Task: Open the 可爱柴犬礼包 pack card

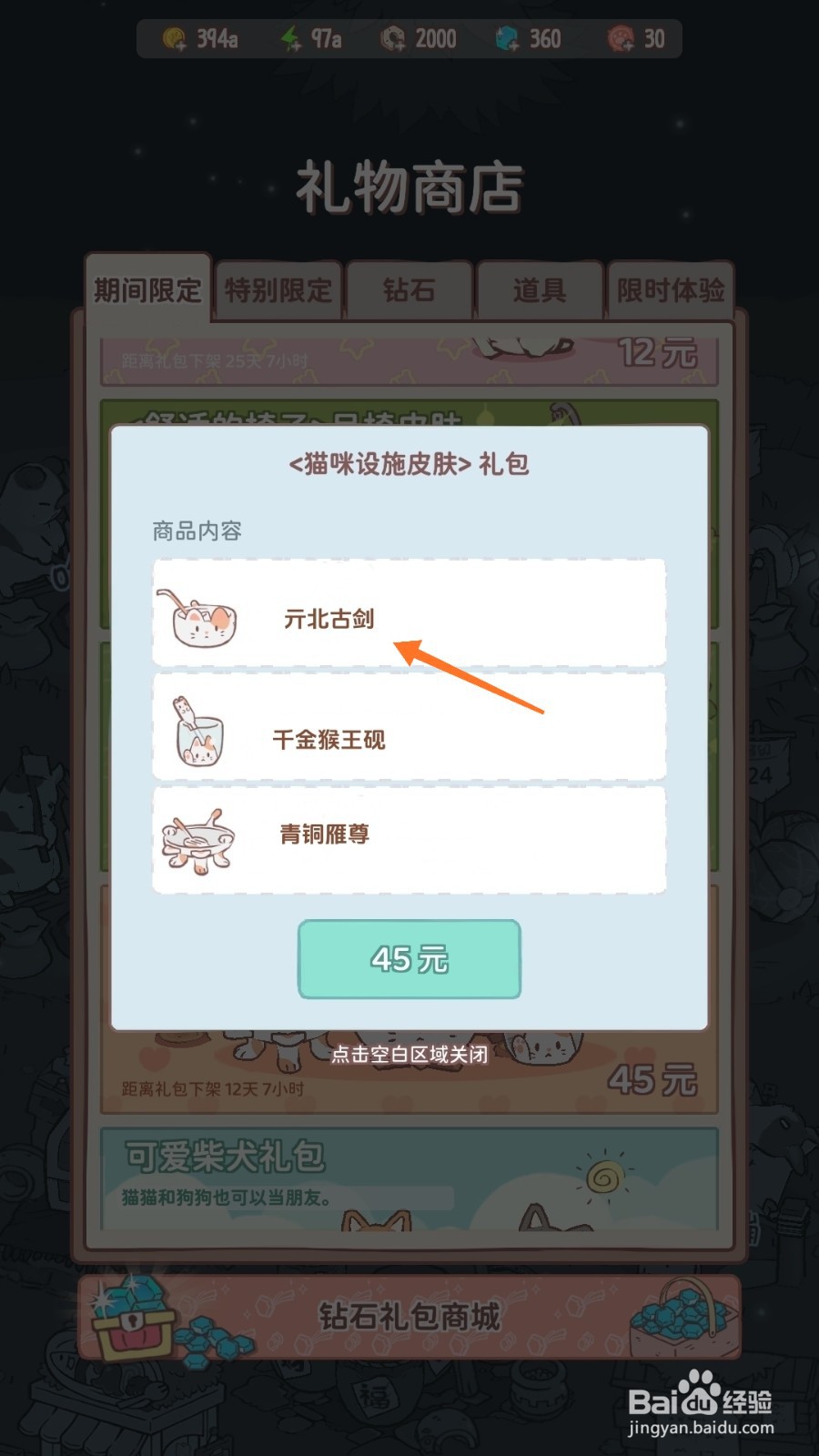Action: pyautogui.click(x=409, y=1178)
